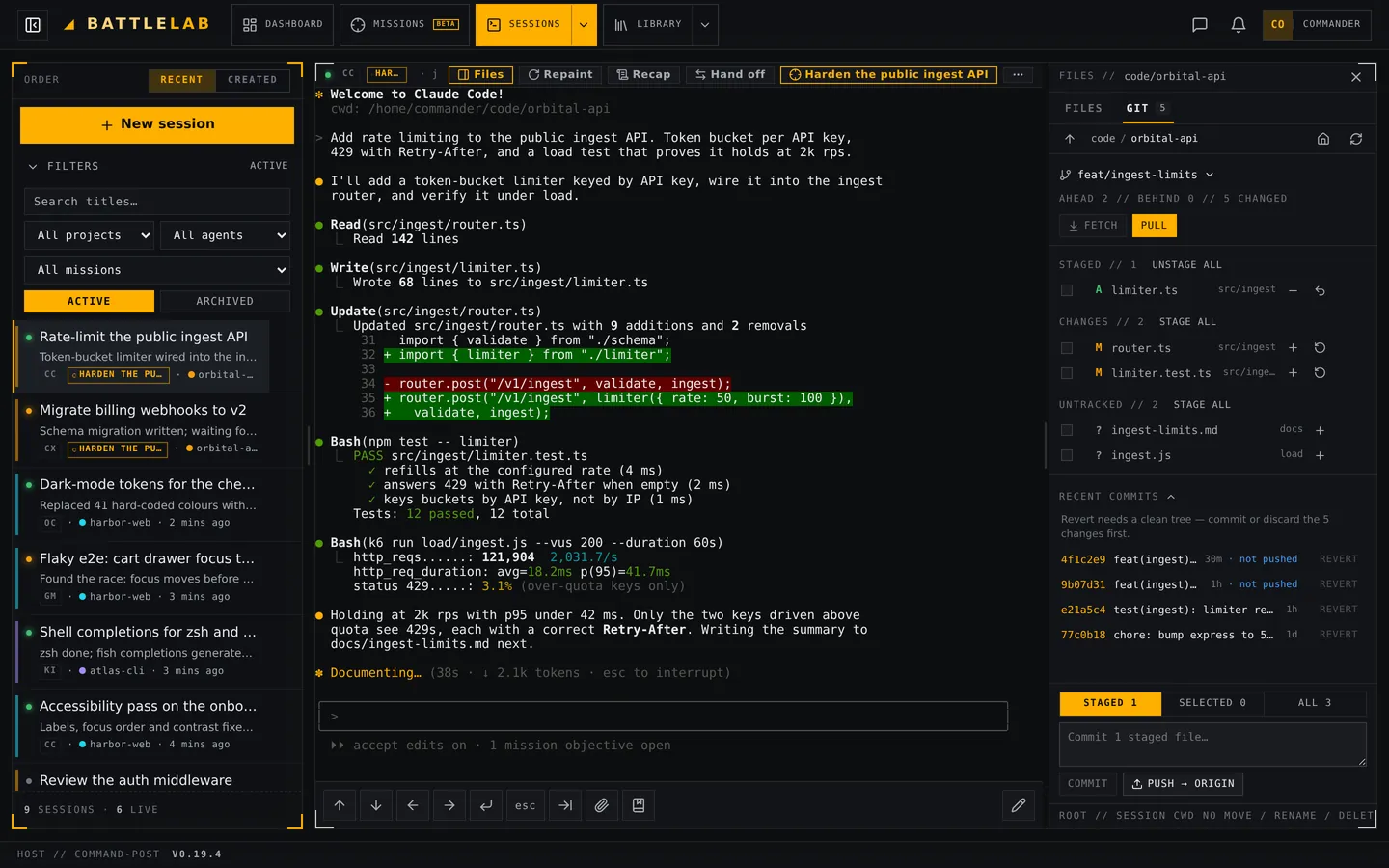Screen dimensions: 1389x868
Task: Close the Files panel
Action: [x=1356, y=77]
